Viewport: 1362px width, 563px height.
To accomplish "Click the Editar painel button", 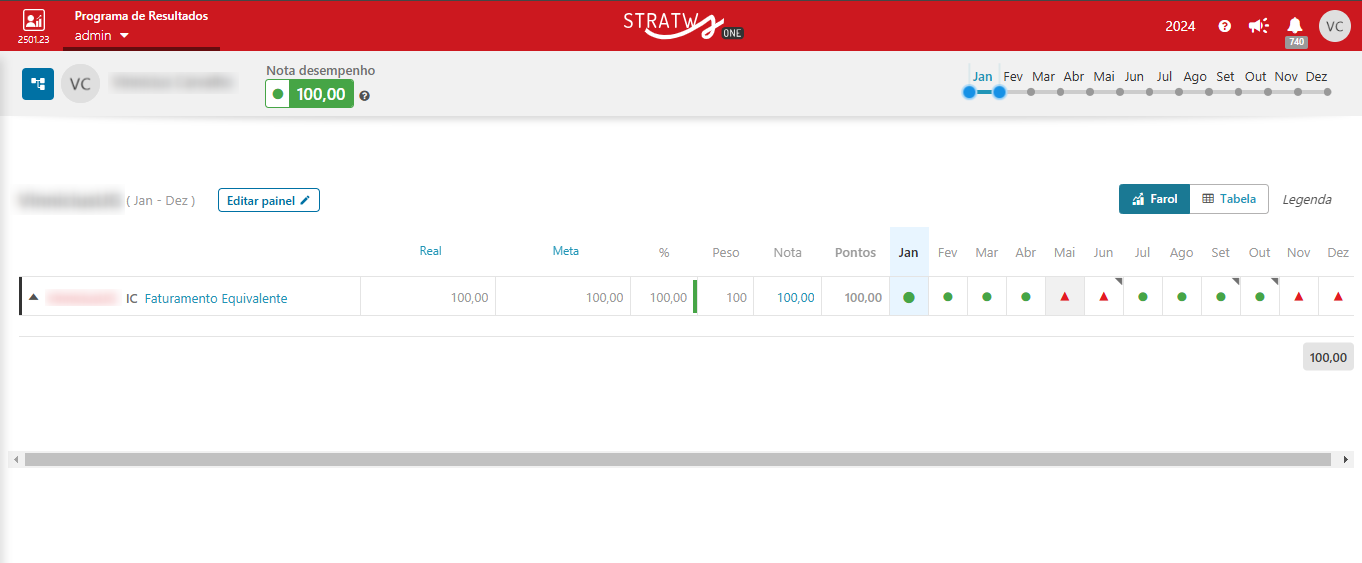I will coord(269,200).
